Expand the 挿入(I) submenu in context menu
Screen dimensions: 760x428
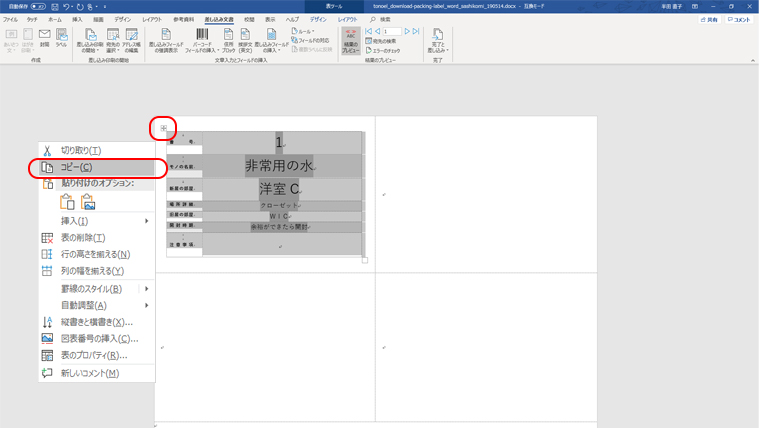click(146, 221)
